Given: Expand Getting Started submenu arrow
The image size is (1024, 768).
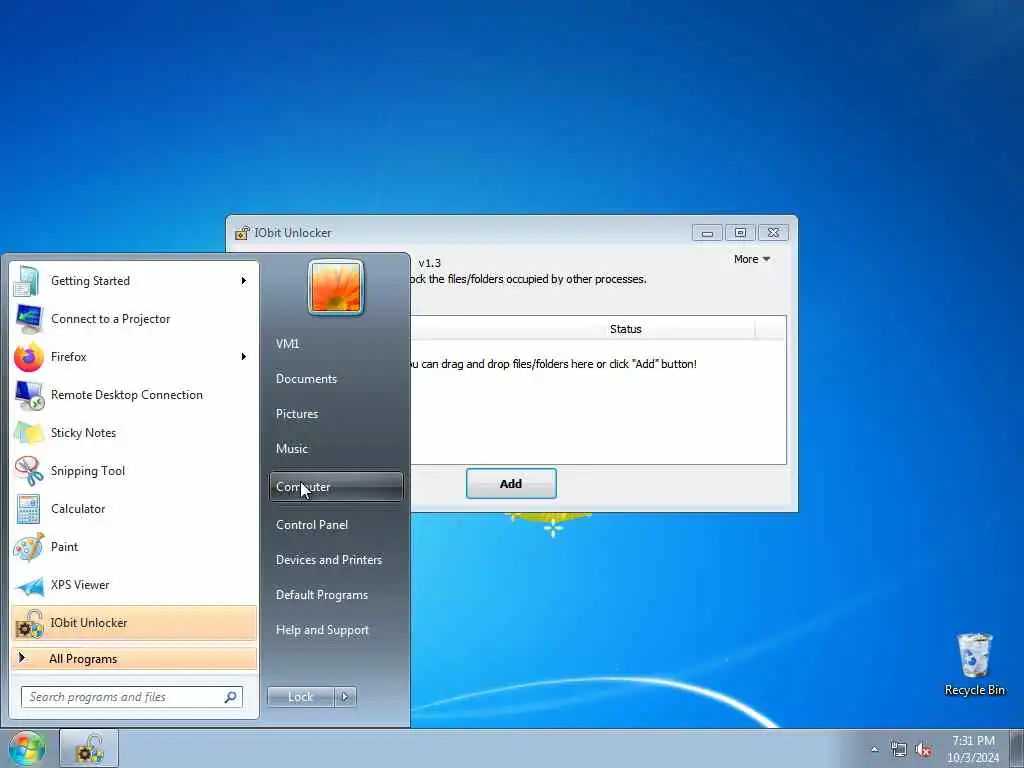Looking at the screenshot, I should [244, 281].
